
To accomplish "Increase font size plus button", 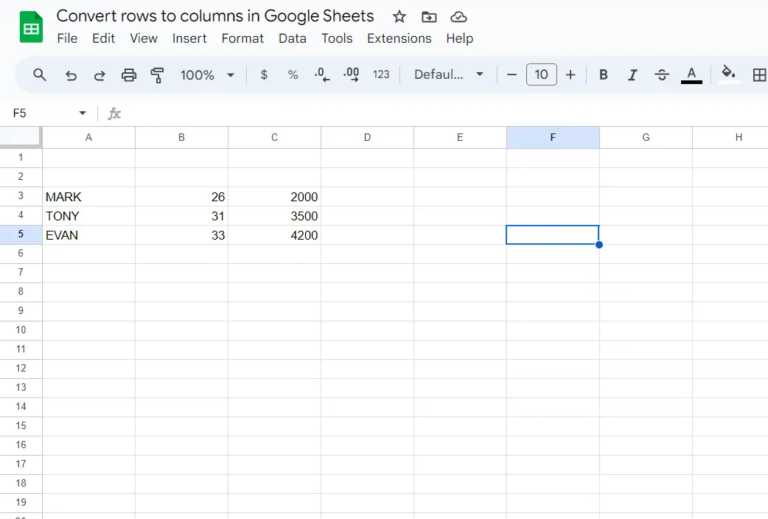I will pyautogui.click(x=570, y=75).
